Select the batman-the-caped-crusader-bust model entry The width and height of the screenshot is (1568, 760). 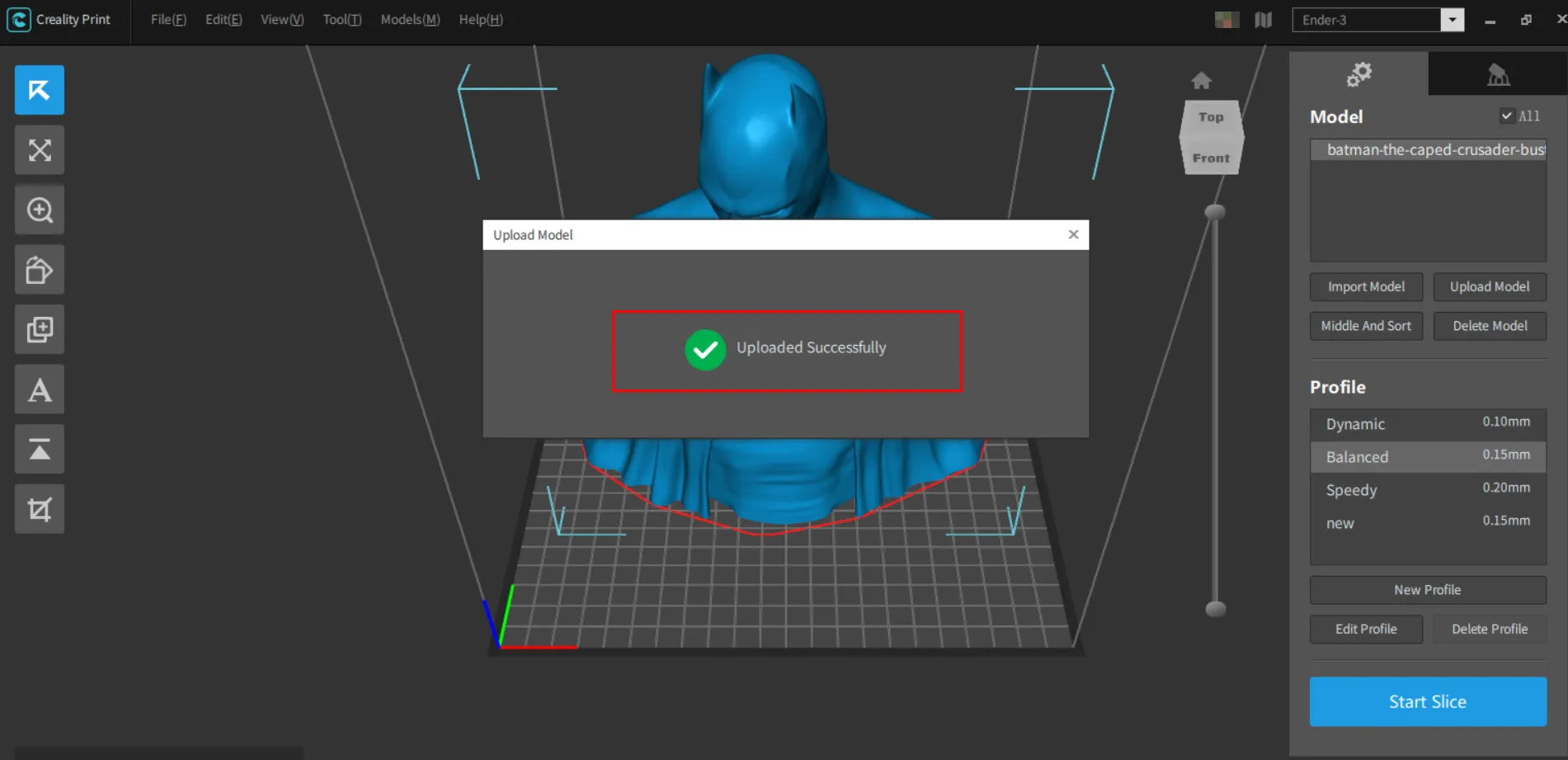pyautogui.click(x=1429, y=149)
